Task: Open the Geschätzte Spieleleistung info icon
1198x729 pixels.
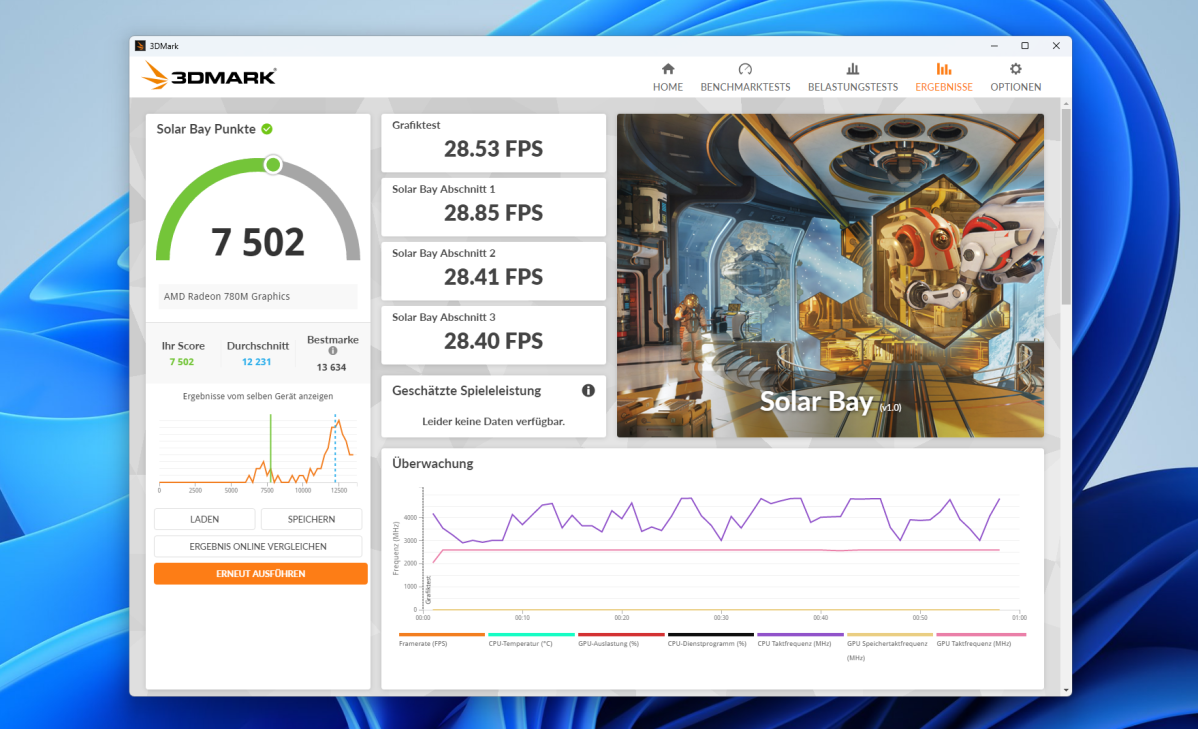Action: (x=588, y=390)
